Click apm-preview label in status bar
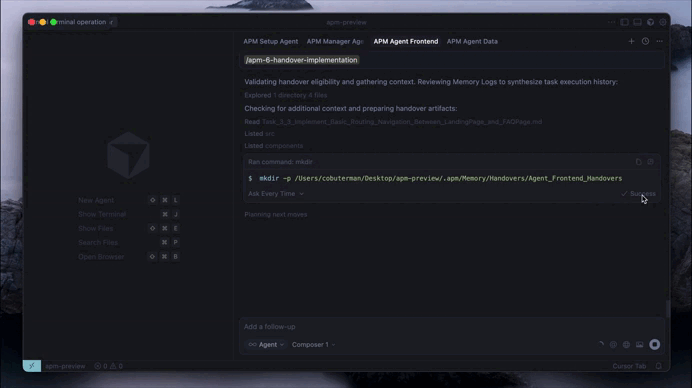Image resolution: width=692 pixels, height=388 pixels. (65, 366)
